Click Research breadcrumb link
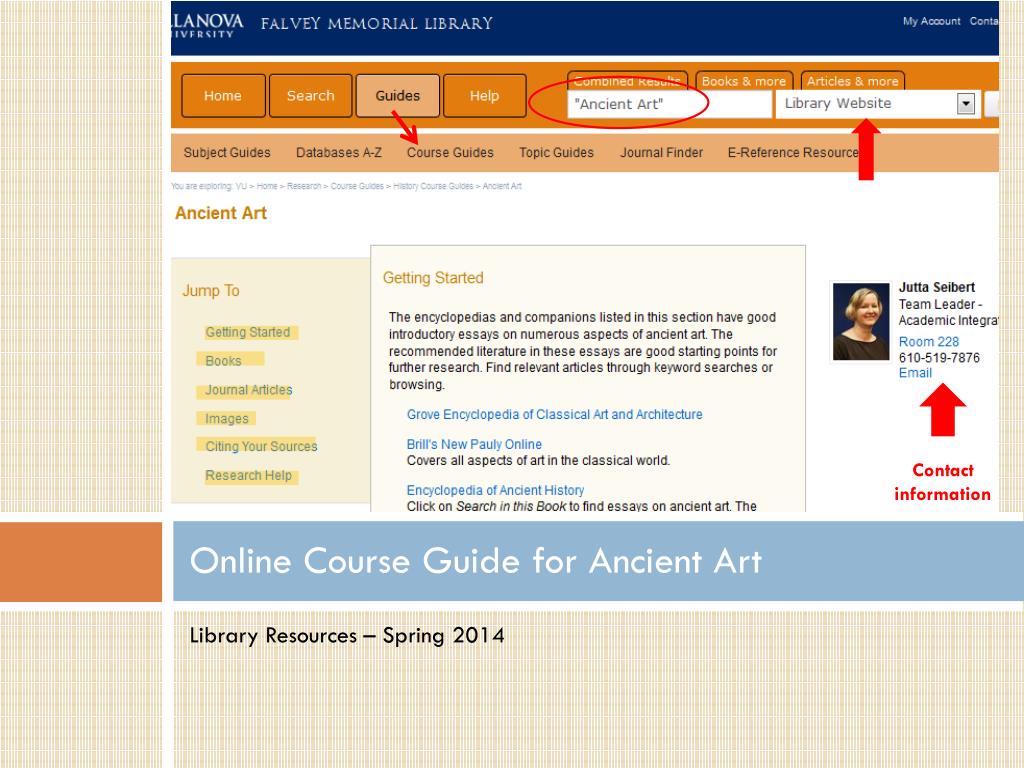Screen dimensions: 1024x768 click(304, 186)
